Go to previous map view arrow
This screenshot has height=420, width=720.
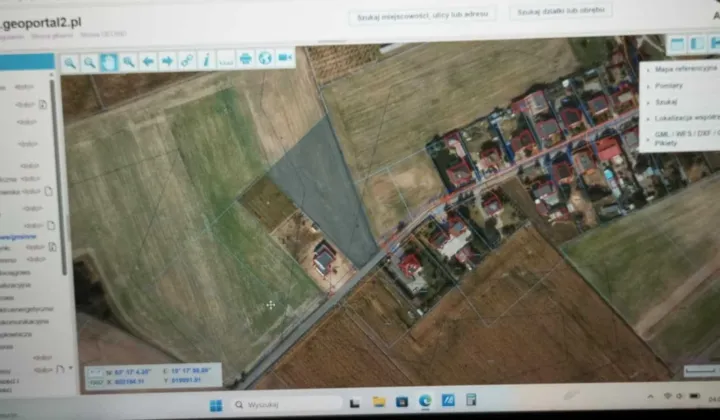click(x=148, y=61)
